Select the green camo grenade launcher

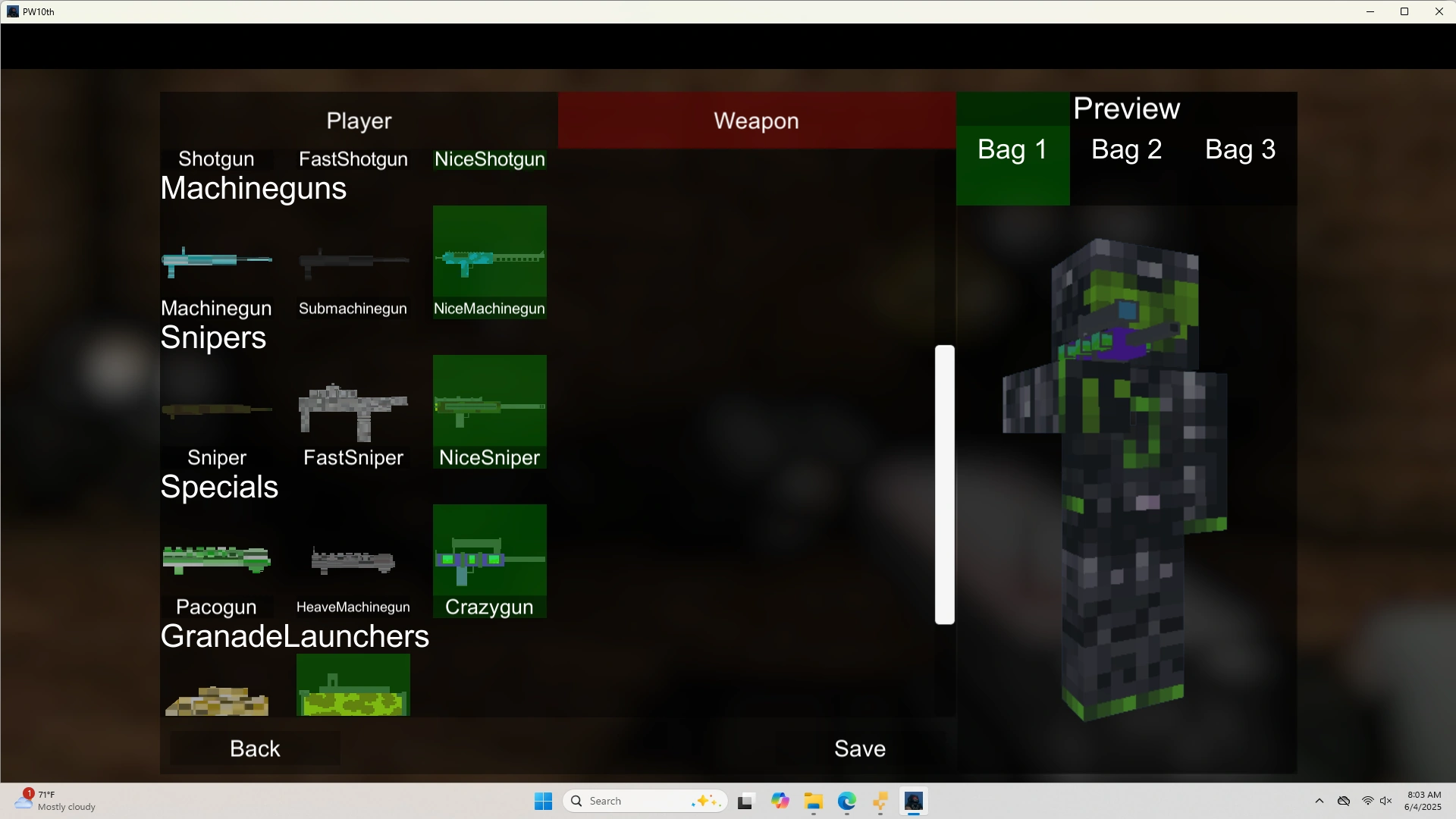click(353, 687)
